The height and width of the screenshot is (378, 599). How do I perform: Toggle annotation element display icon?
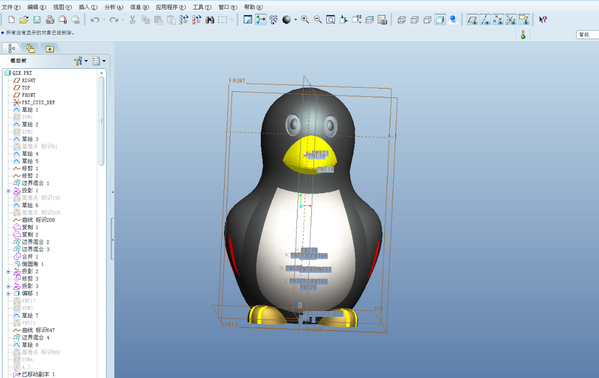click(x=524, y=19)
